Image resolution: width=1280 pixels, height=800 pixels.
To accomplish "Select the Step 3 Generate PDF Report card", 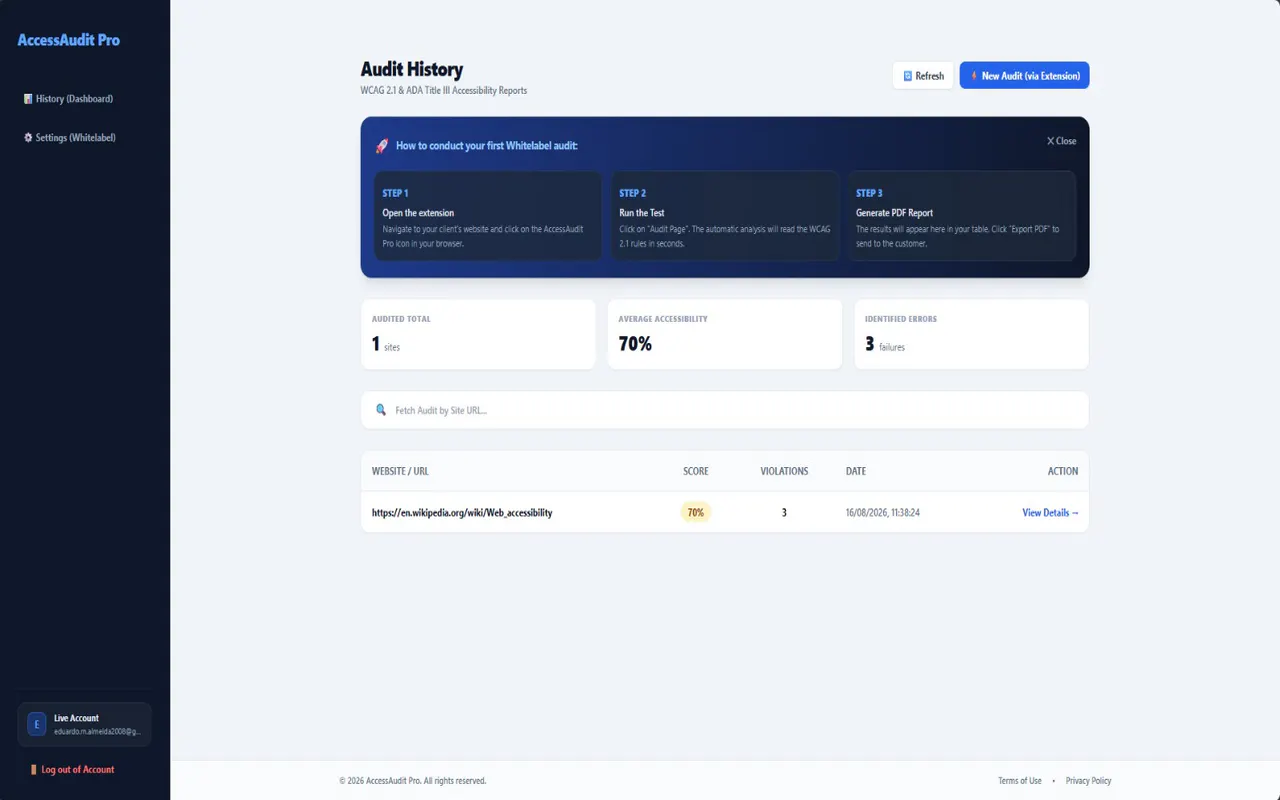I will 962,216.
